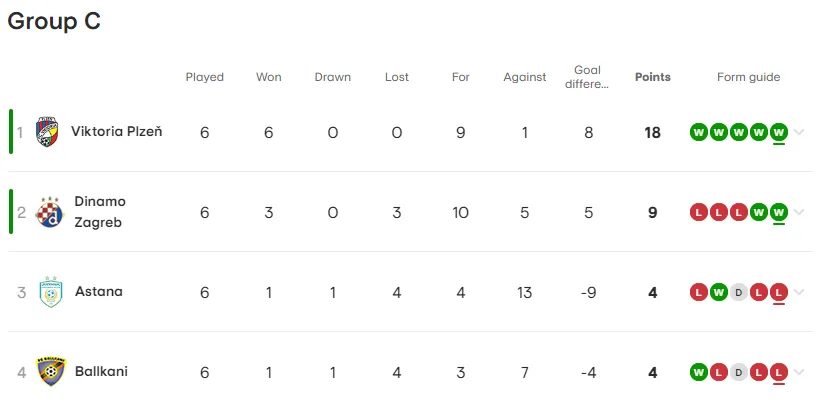Click the Astana club crest
Viewport: 822px width, 405px height.
coord(51,292)
